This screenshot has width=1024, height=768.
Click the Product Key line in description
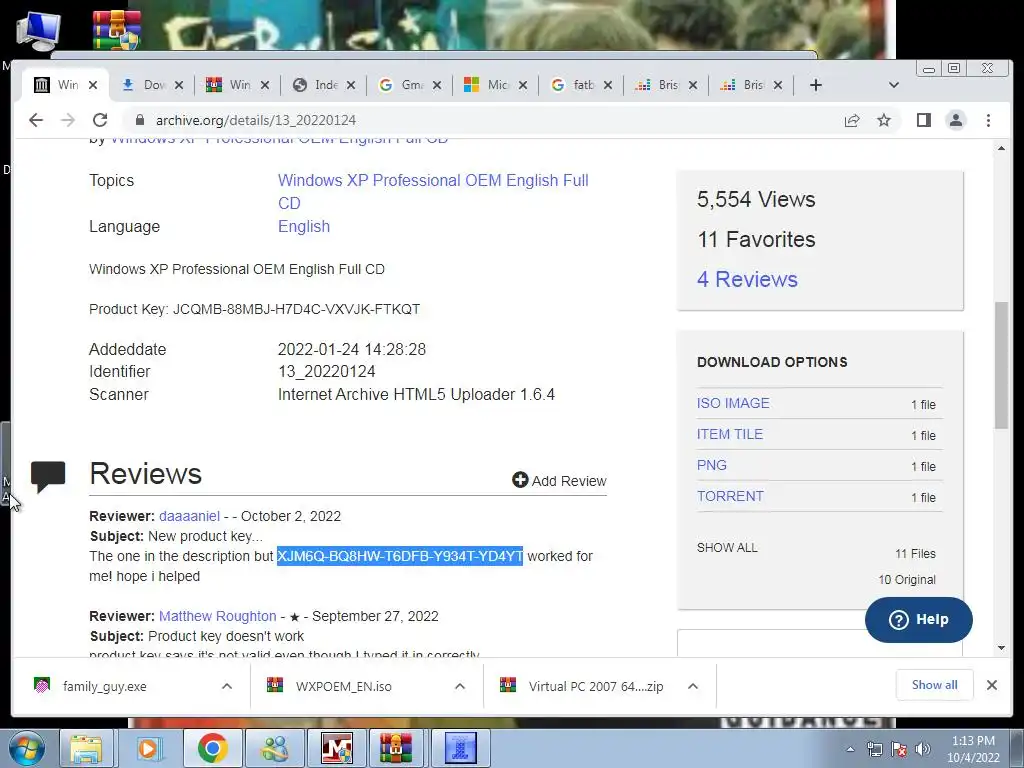pyautogui.click(x=254, y=309)
